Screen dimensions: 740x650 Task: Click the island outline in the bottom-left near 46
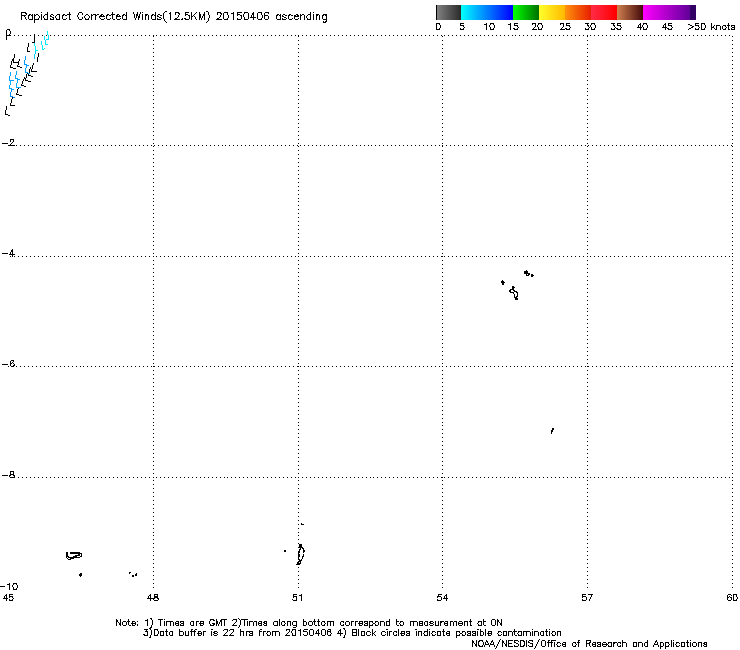point(74,556)
